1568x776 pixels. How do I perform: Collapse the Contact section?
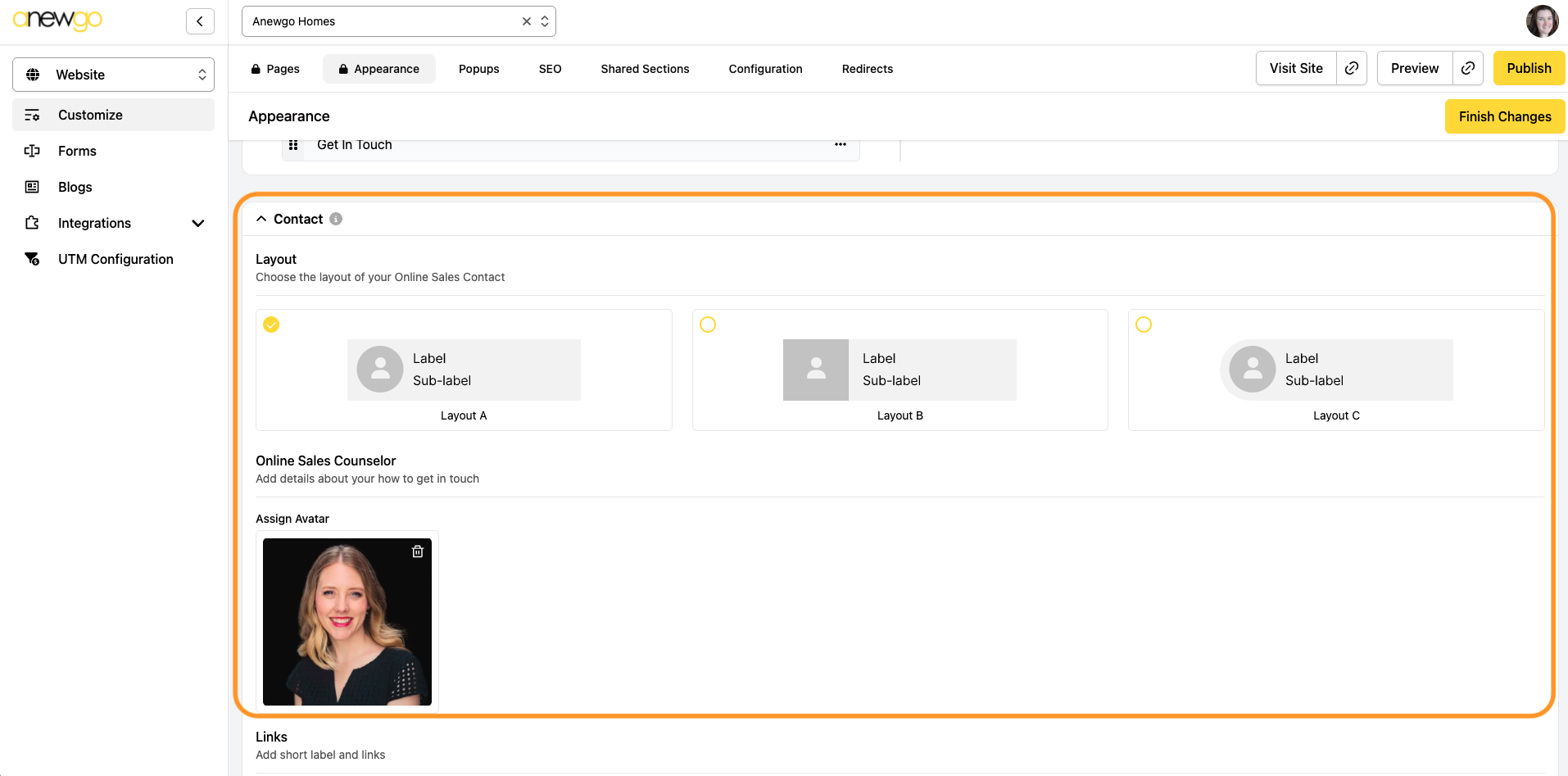coord(261,219)
